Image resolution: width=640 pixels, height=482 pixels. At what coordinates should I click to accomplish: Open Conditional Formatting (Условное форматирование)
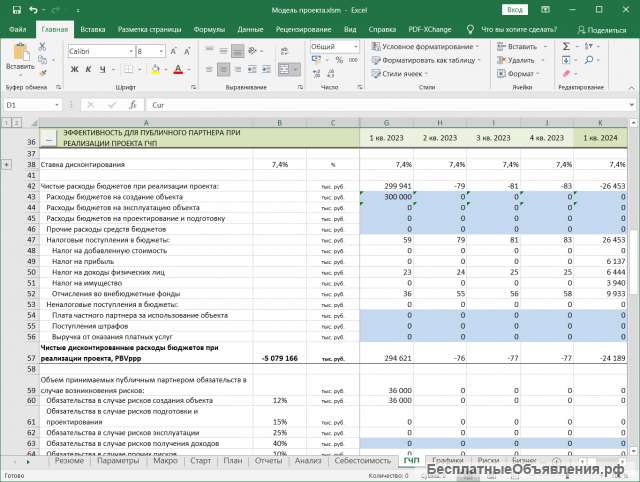point(427,46)
